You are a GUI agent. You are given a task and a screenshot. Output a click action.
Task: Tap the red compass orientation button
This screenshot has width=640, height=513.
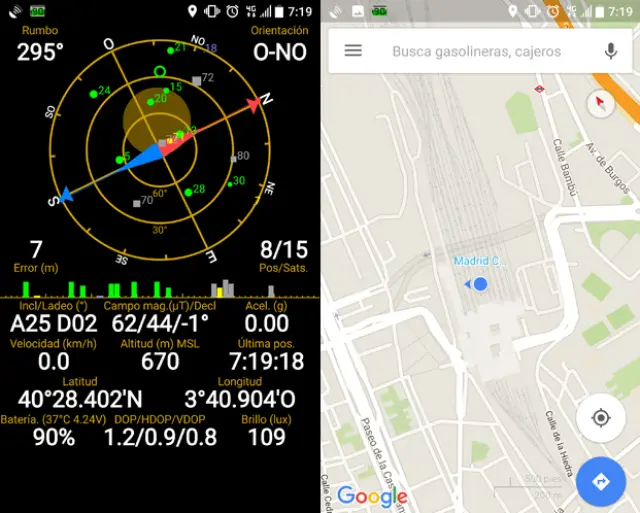[x=600, y=104]
